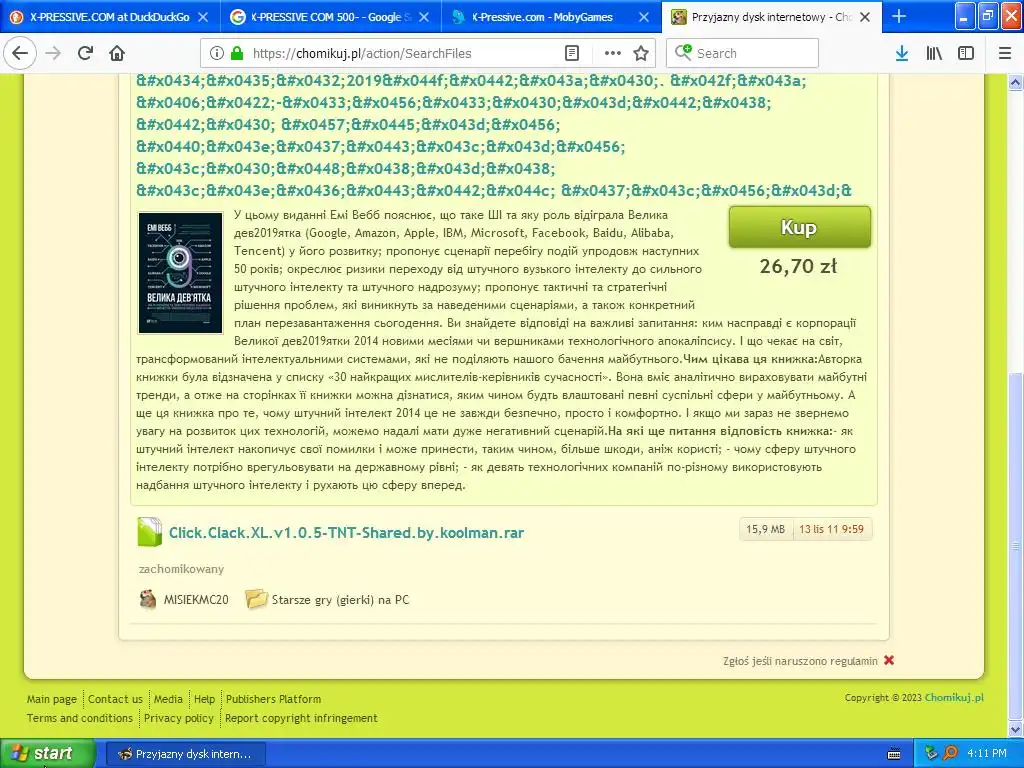This screenshot has width=1024, height=768.
Task: Click the zachomikowany label
Action: click(x=182, y=569)
